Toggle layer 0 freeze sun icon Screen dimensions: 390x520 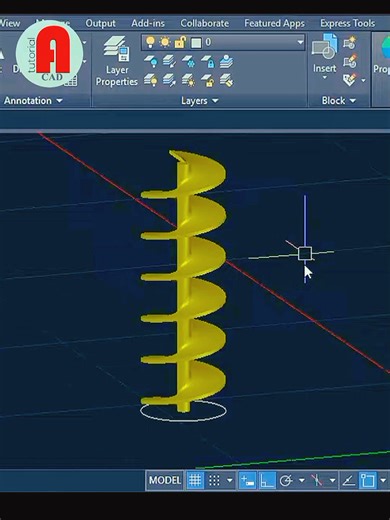pos(165,42)
